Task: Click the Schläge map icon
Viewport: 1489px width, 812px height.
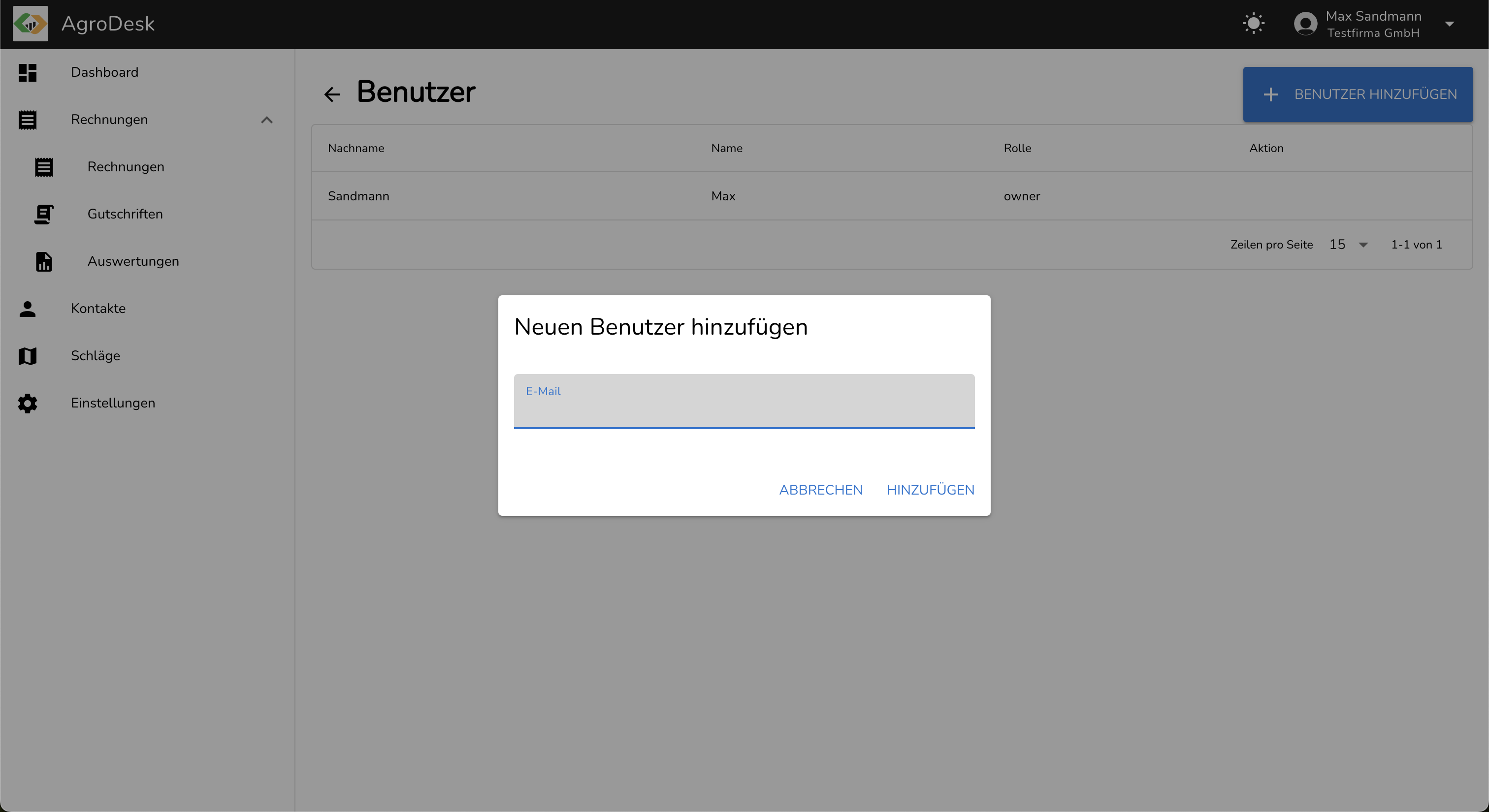Action: click(27, 356)
